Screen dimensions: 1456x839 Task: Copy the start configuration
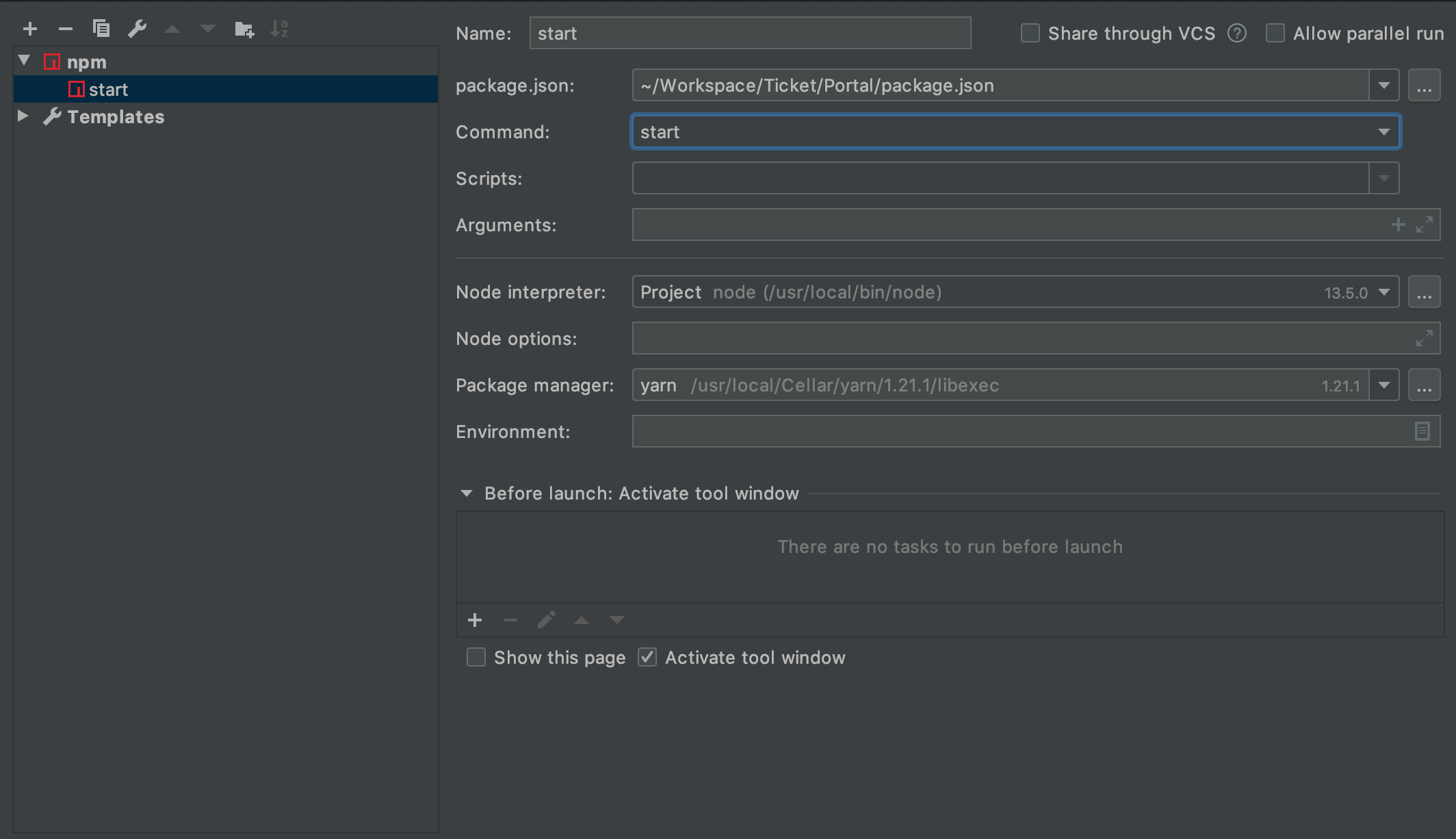101,29
